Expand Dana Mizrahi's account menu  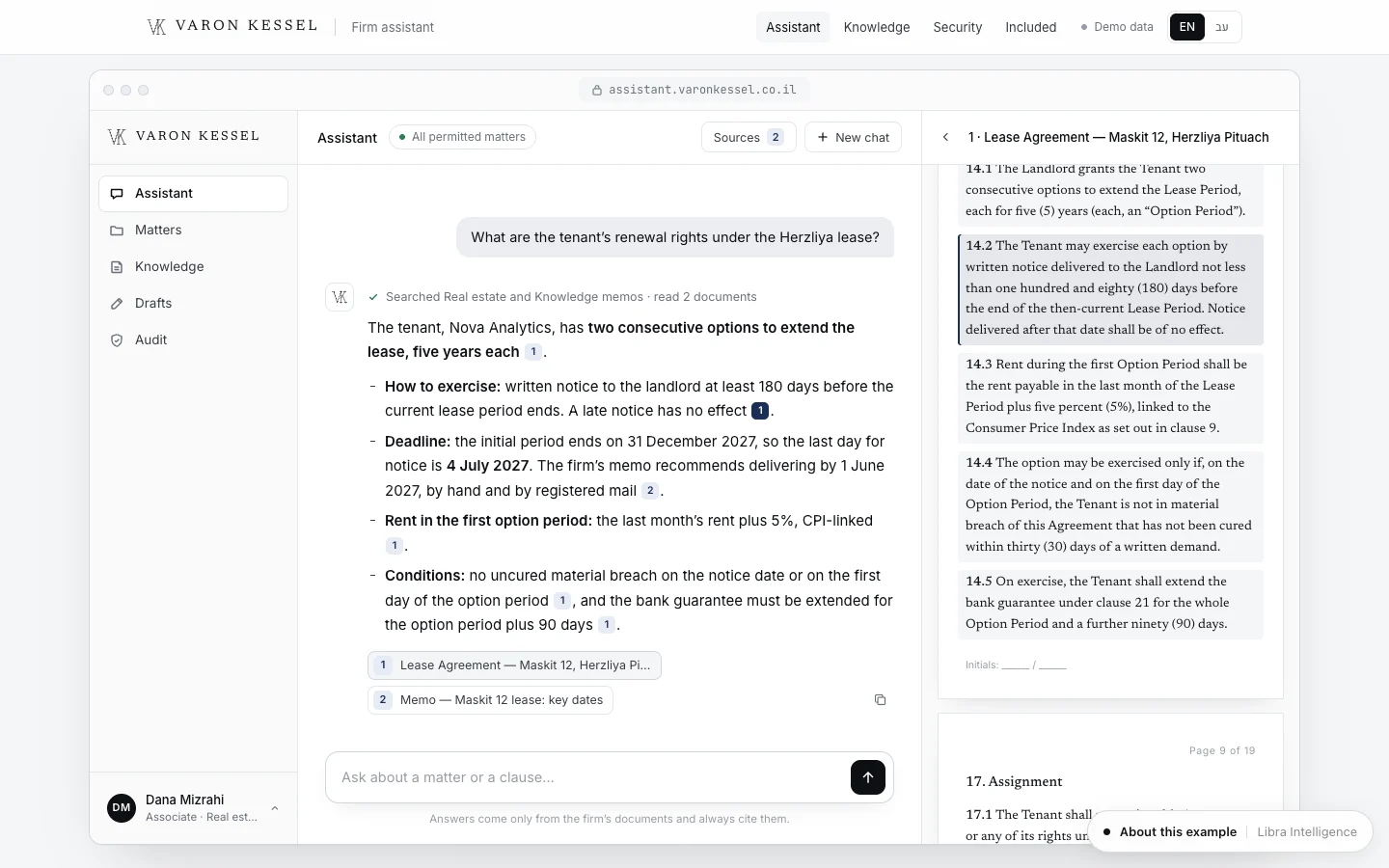click(x=193, y=808)
